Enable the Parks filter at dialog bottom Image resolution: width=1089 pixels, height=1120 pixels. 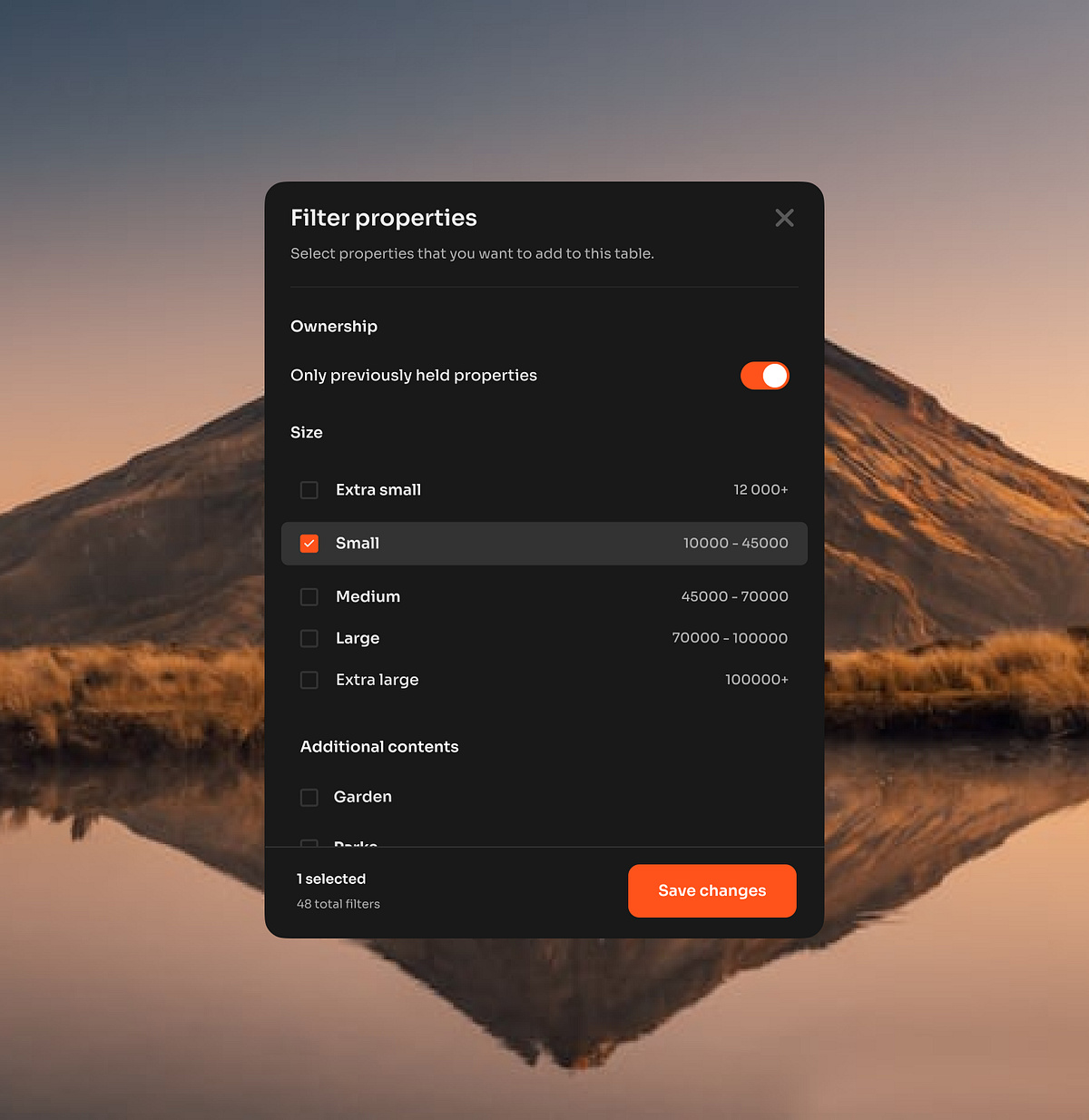309,844
